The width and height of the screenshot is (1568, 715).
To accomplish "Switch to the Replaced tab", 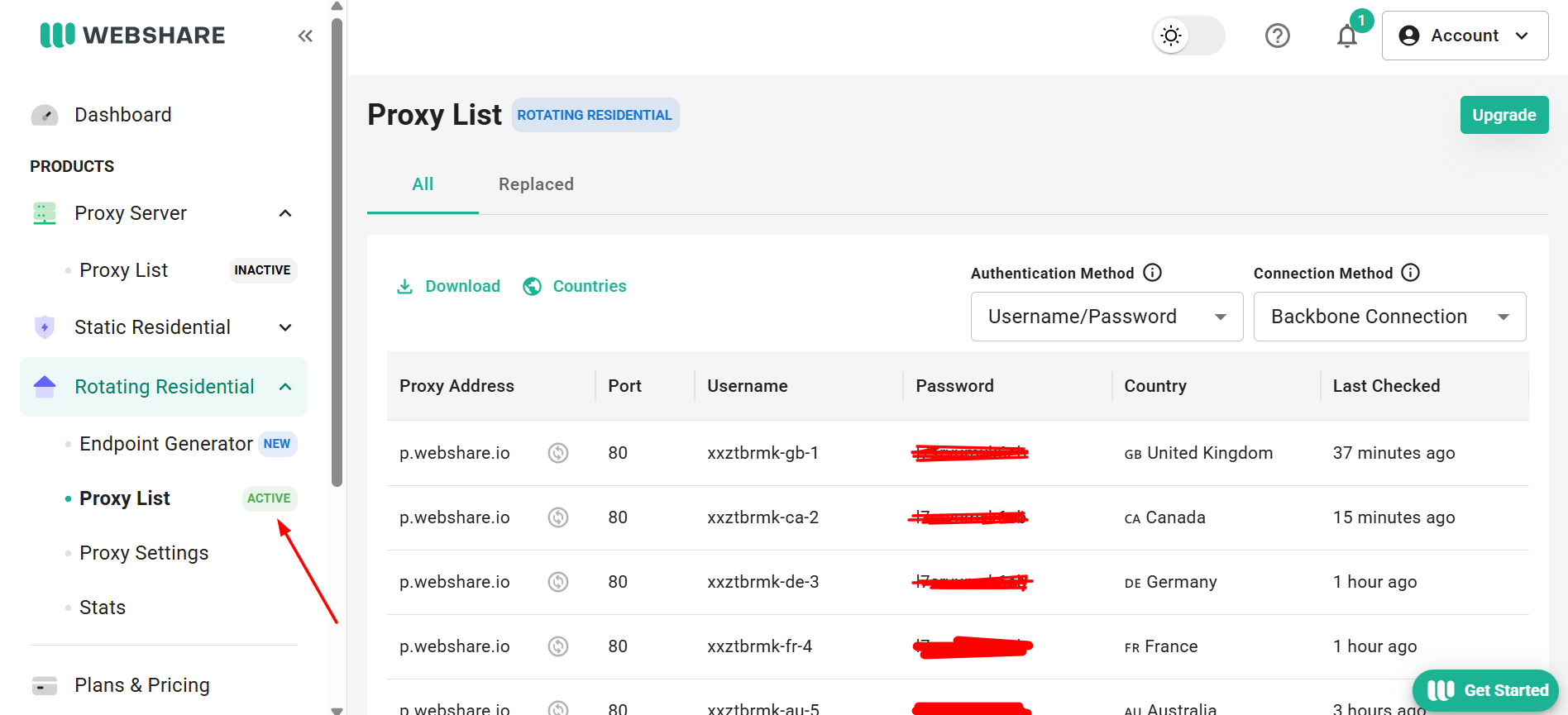I will click(x=536, y=184).
